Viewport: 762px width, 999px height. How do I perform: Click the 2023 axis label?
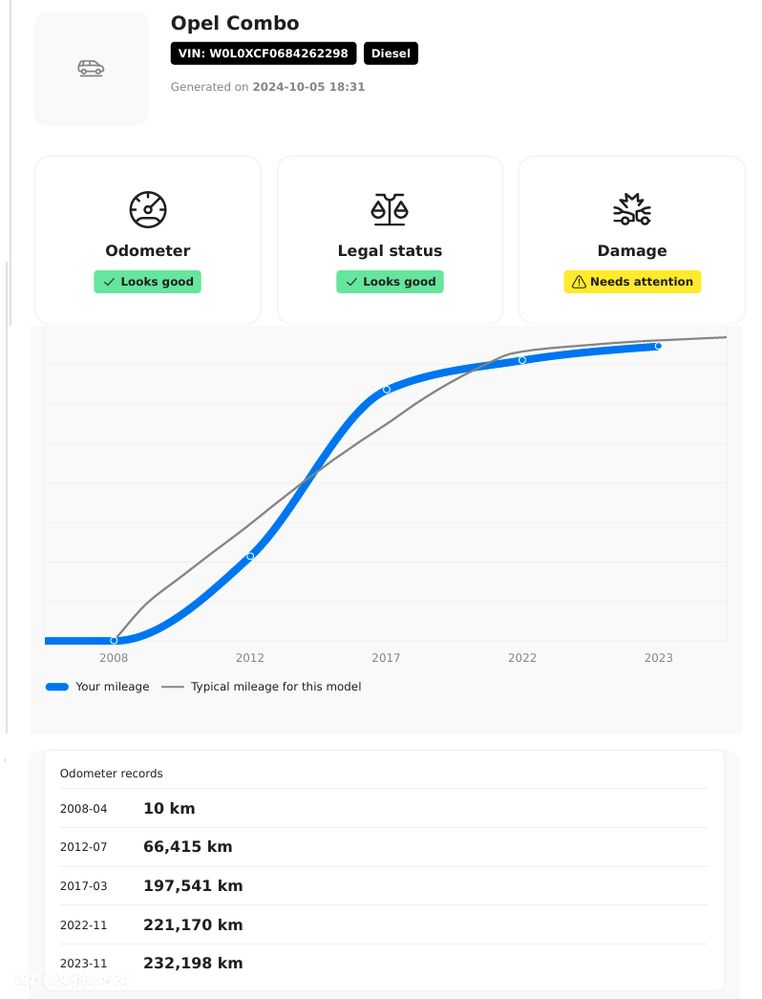click(x=658, y=658)
